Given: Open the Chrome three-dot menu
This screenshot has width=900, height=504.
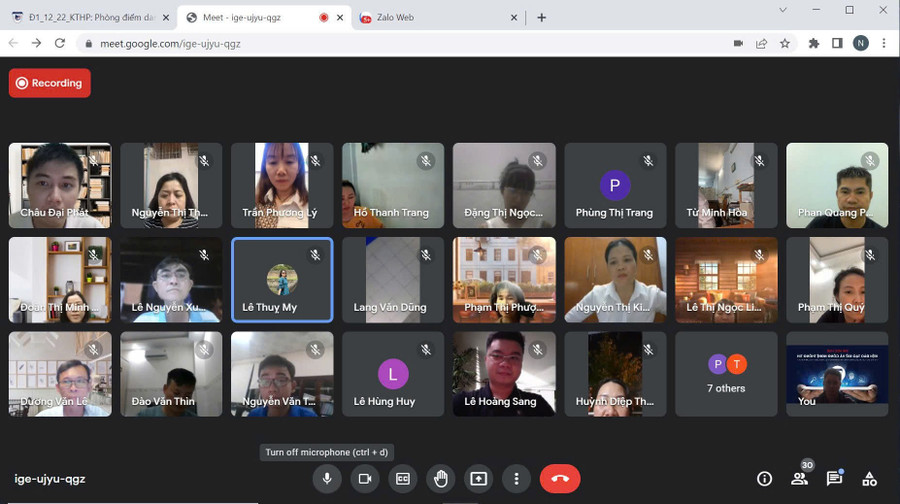Looking at the screenshot, I should (884, 43).
